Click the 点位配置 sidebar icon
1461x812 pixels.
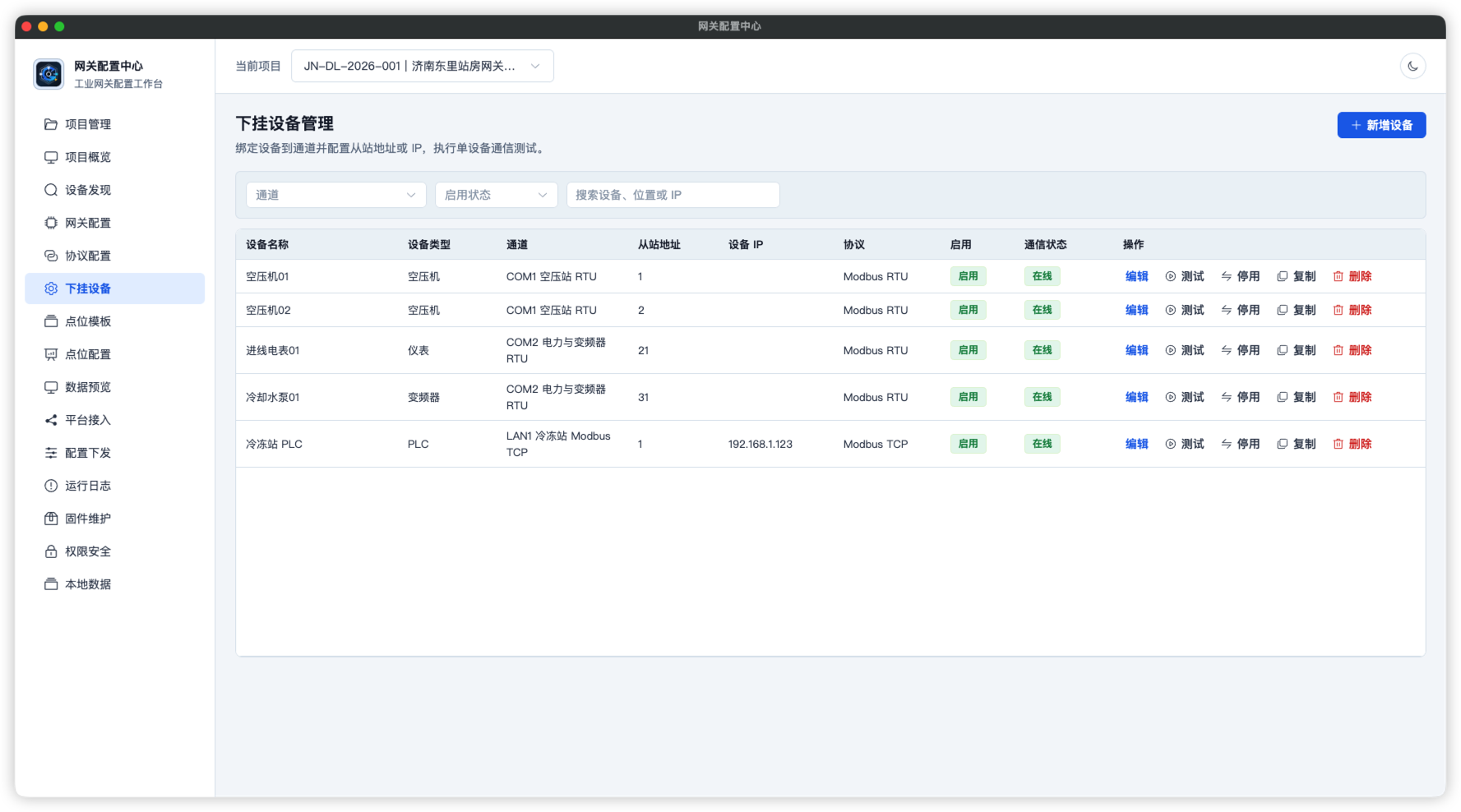click(51, 354)
